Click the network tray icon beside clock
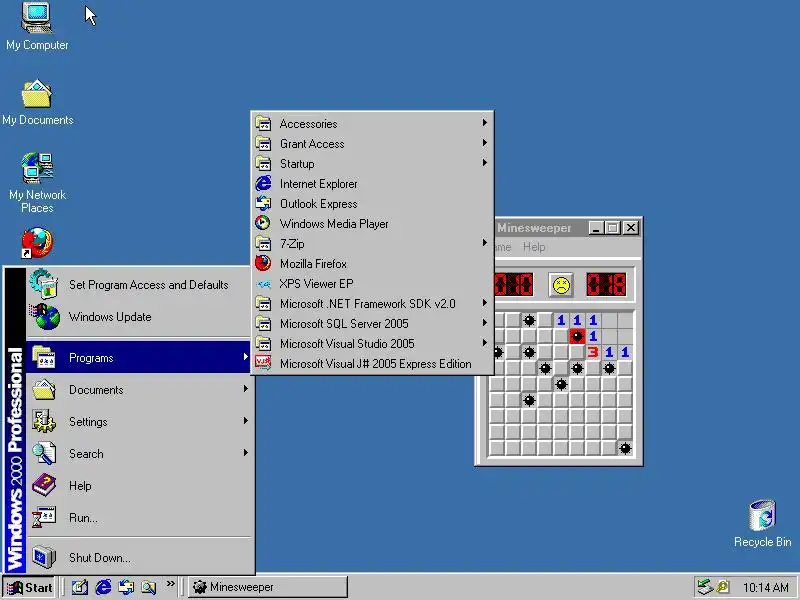The image size is (800, 600). pos(705,587)
